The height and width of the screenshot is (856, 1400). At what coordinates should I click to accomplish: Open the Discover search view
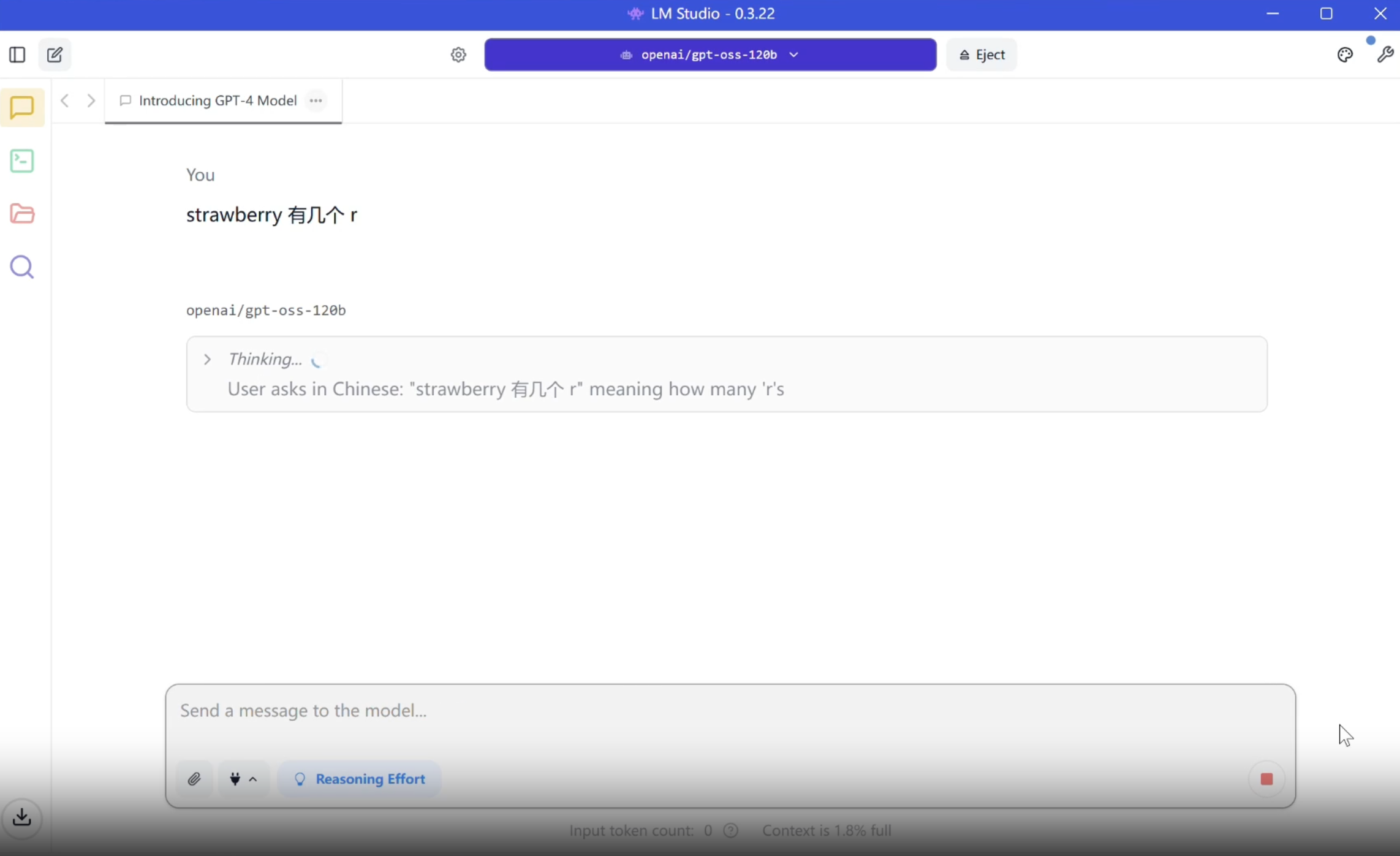click(x=22, y=267)
